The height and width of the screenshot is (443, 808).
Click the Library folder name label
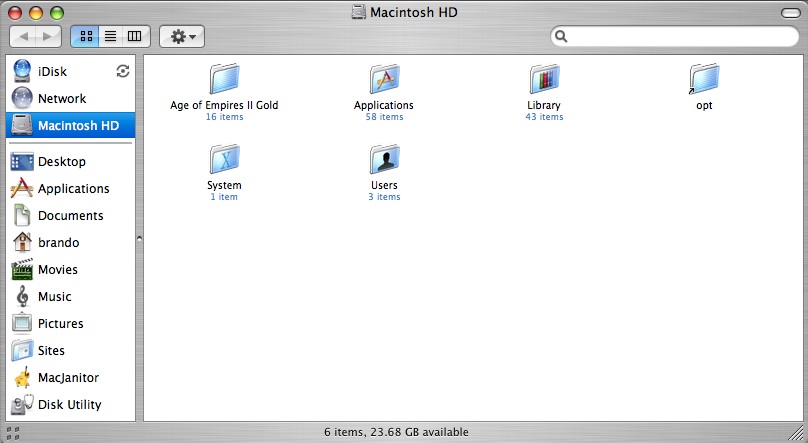(544, 105)
